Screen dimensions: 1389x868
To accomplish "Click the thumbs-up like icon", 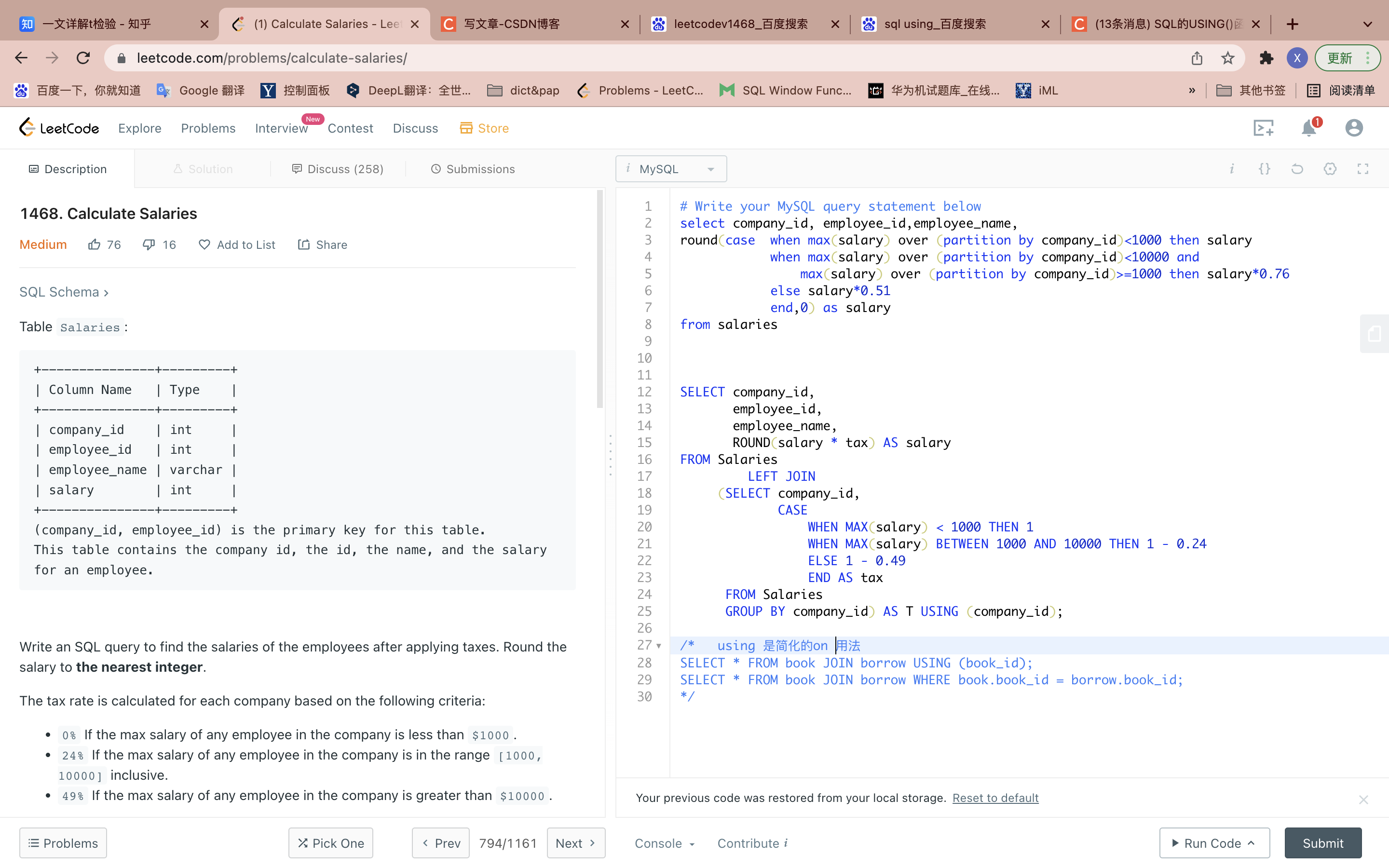I will (x=94, y=244).
